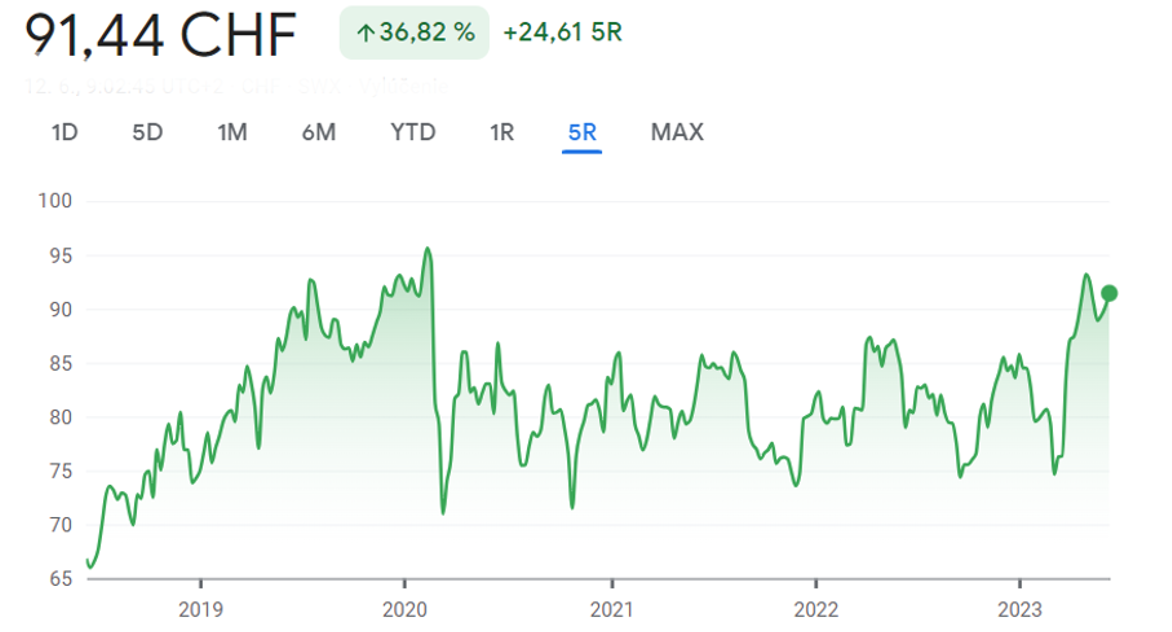Viewport: 1172px width, 632px height.
Task: Click the 100 value on price axis
Action: coord(55,201)
